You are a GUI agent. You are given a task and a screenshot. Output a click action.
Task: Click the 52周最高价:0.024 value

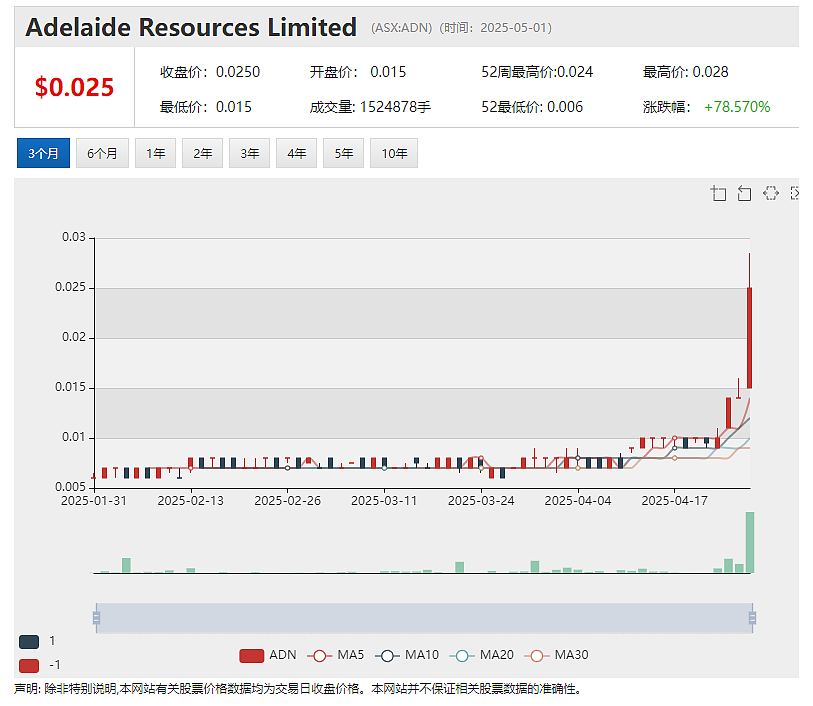click(537, 72)
